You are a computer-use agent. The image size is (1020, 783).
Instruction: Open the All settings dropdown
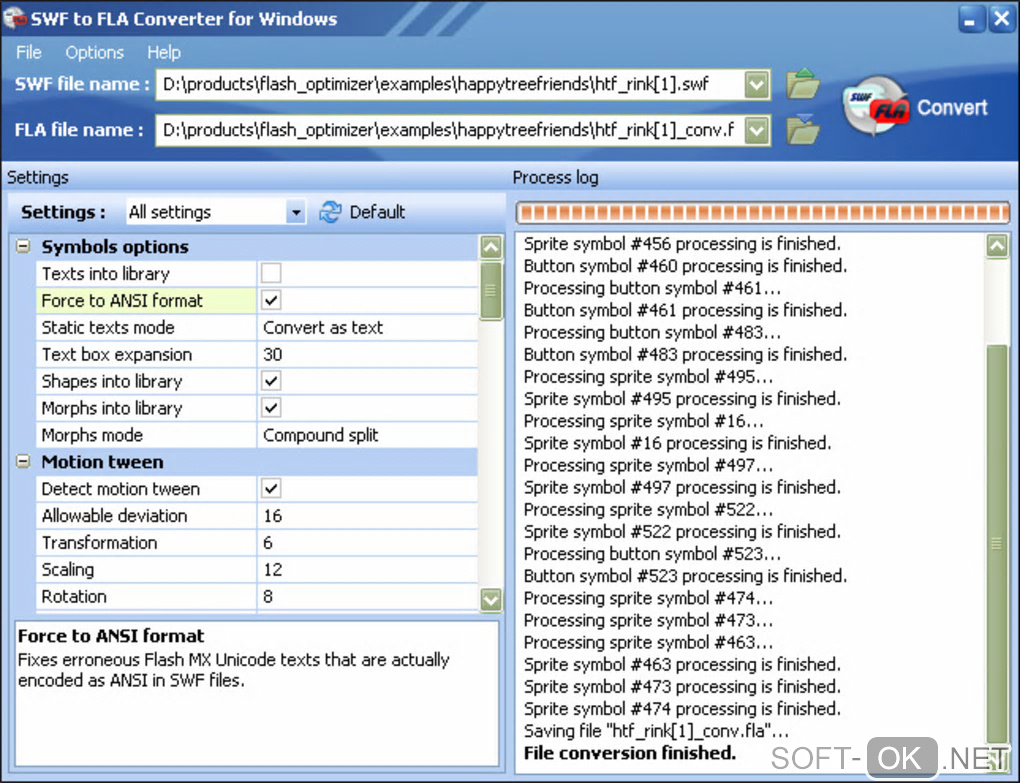click(x=296, y=212)
